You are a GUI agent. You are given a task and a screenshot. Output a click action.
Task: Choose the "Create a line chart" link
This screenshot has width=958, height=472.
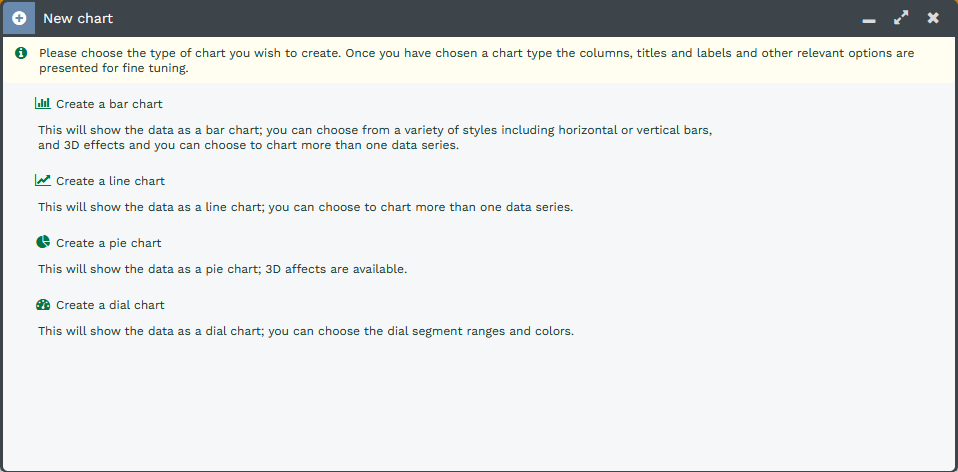tap(110, 181)
